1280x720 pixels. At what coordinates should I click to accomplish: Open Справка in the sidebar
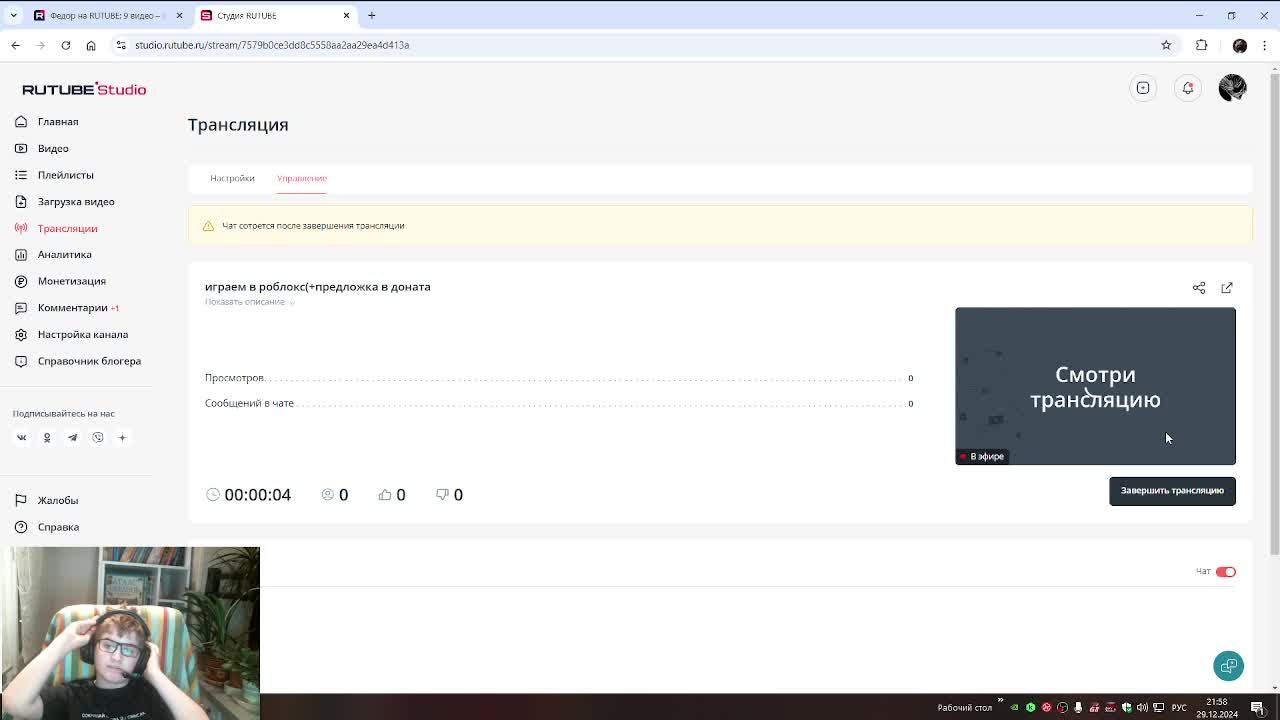coord(58,527)
